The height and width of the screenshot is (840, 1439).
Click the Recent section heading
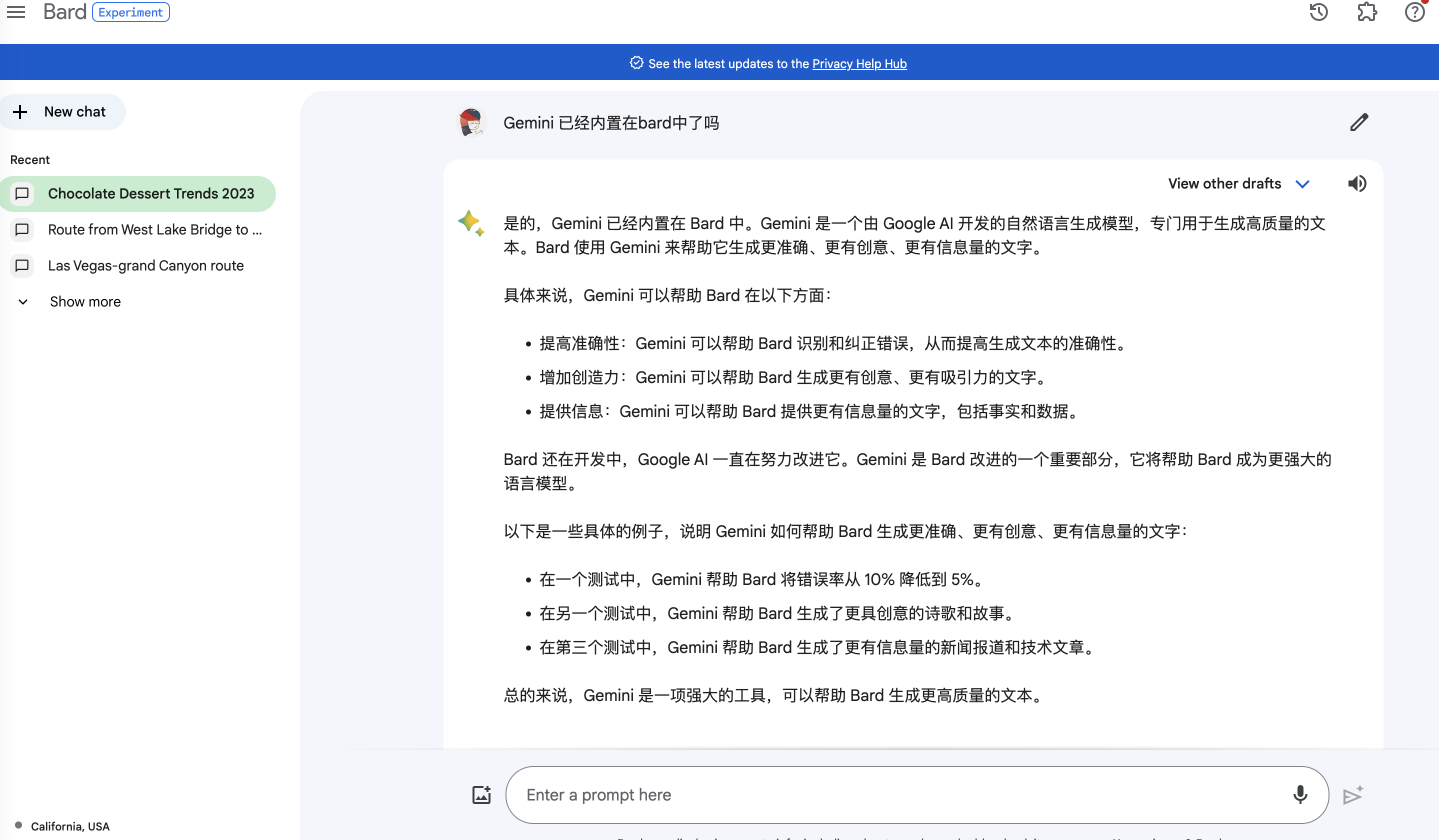point(29,160)
